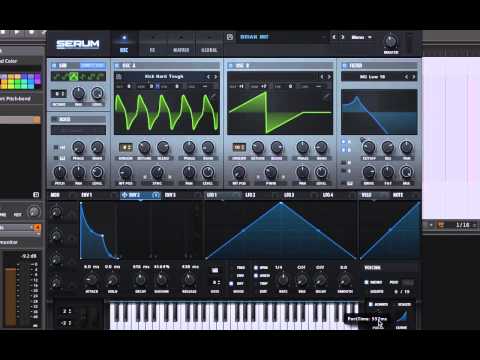Open the noise sample selector field
This screenshot has height=360, width=480.
tap(78, 130)
